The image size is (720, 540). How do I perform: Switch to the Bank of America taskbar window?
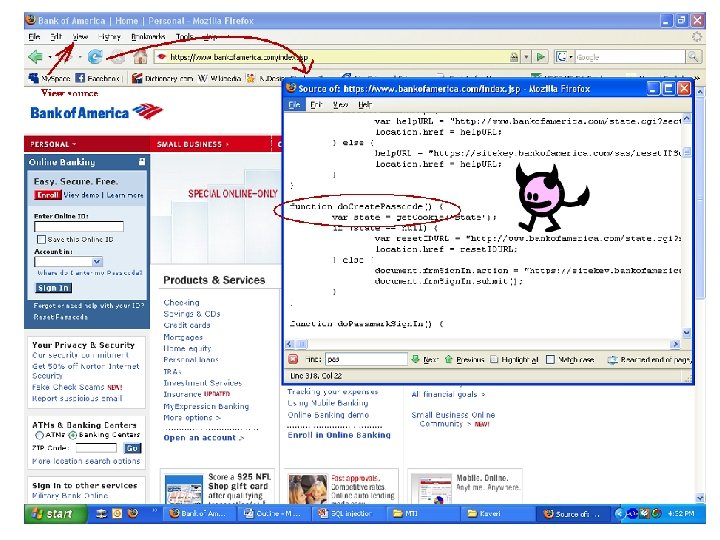pos(198,514)
